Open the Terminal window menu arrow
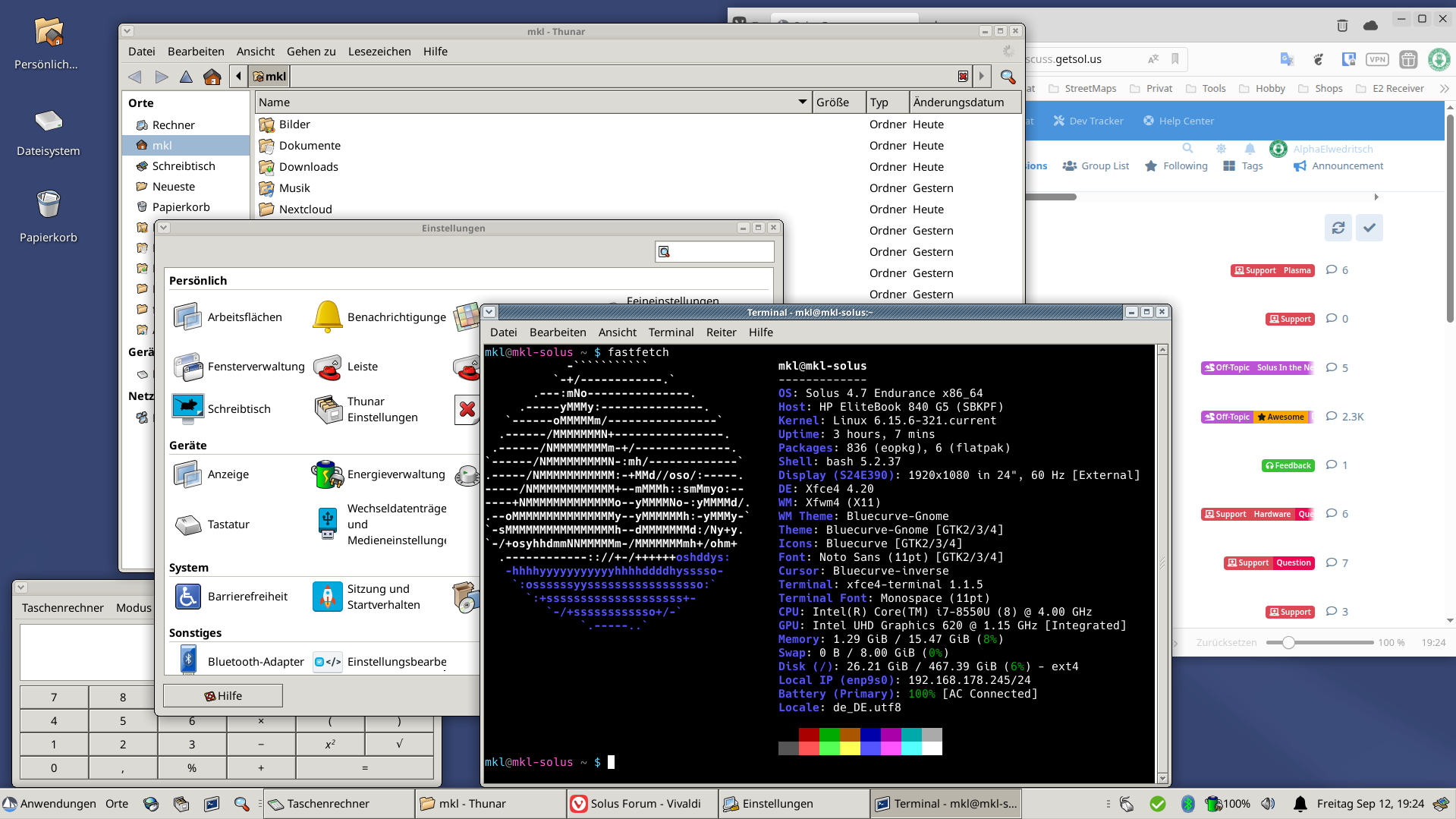The height and width of the screenshot is (819, 1456). [x=490, y=312]
